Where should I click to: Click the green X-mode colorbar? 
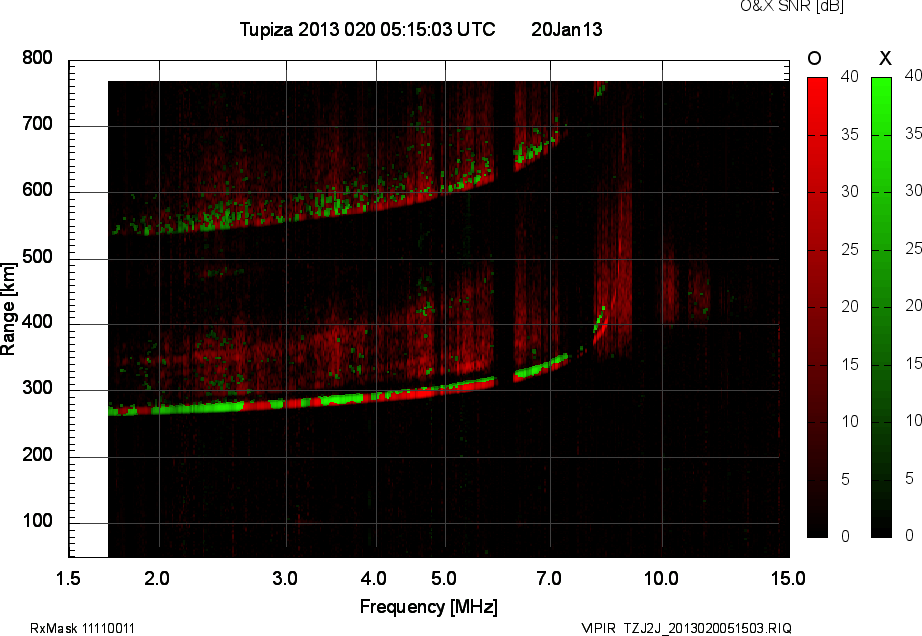tap(881, 307)
